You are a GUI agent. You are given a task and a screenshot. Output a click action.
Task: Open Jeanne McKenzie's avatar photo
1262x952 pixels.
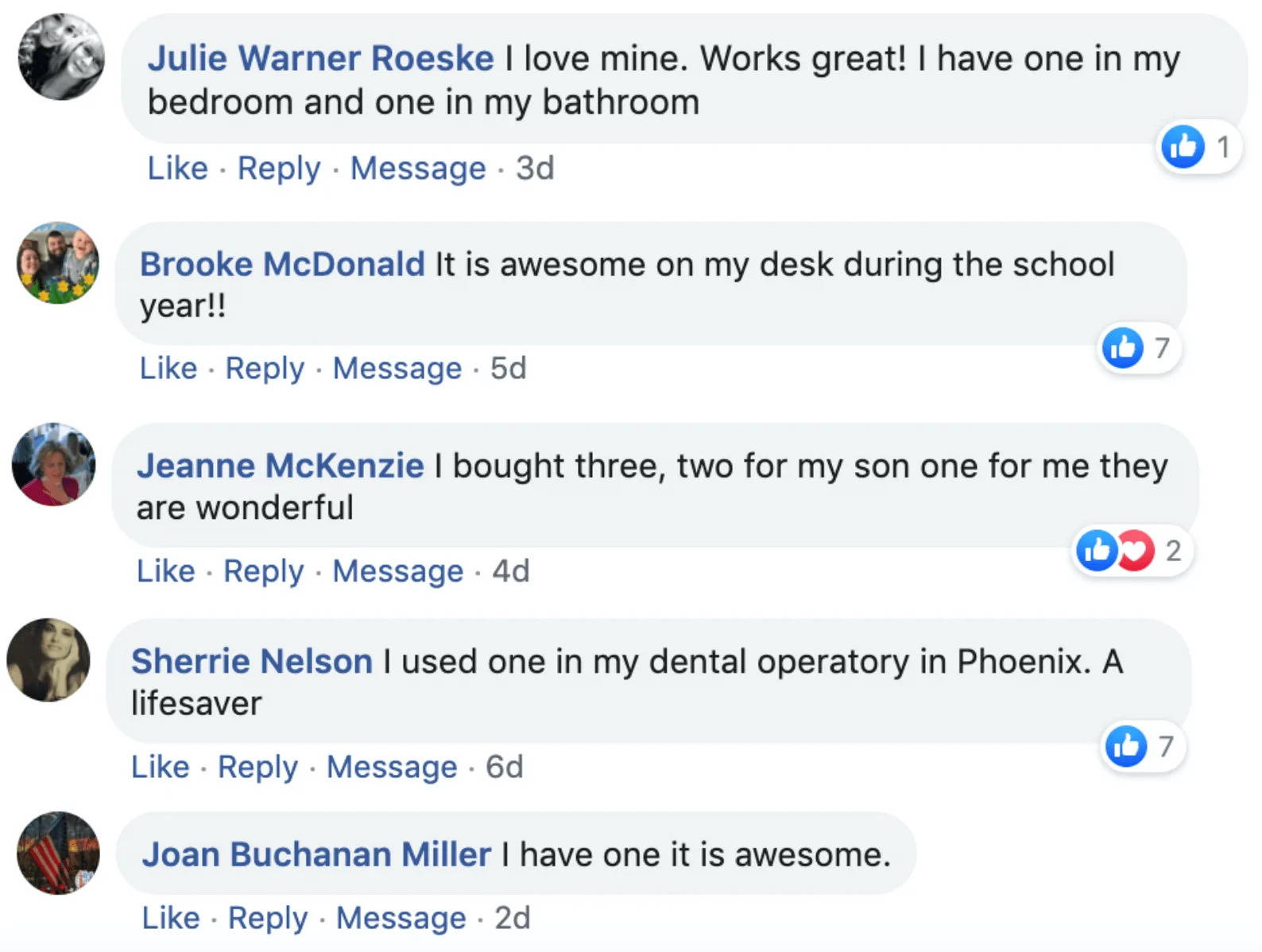coord(53,464)
